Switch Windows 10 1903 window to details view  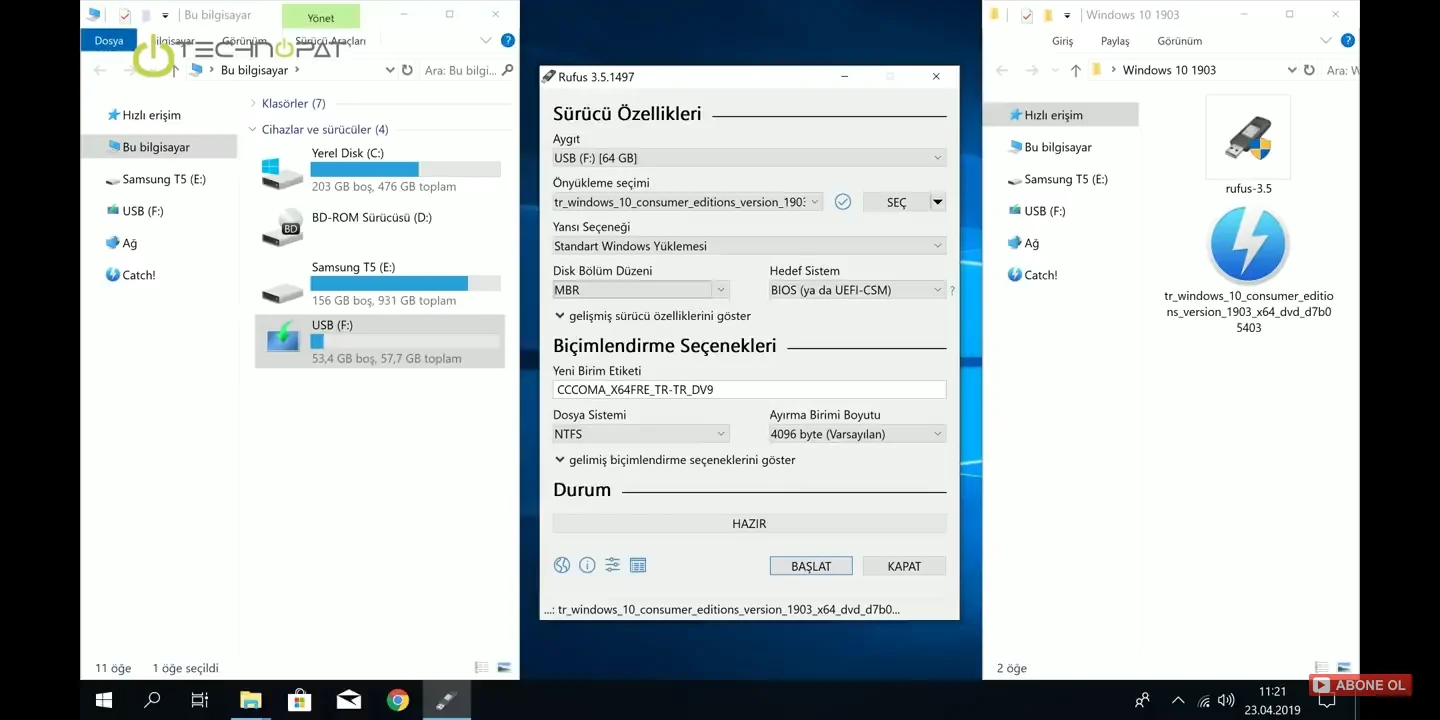[1322, 667]
